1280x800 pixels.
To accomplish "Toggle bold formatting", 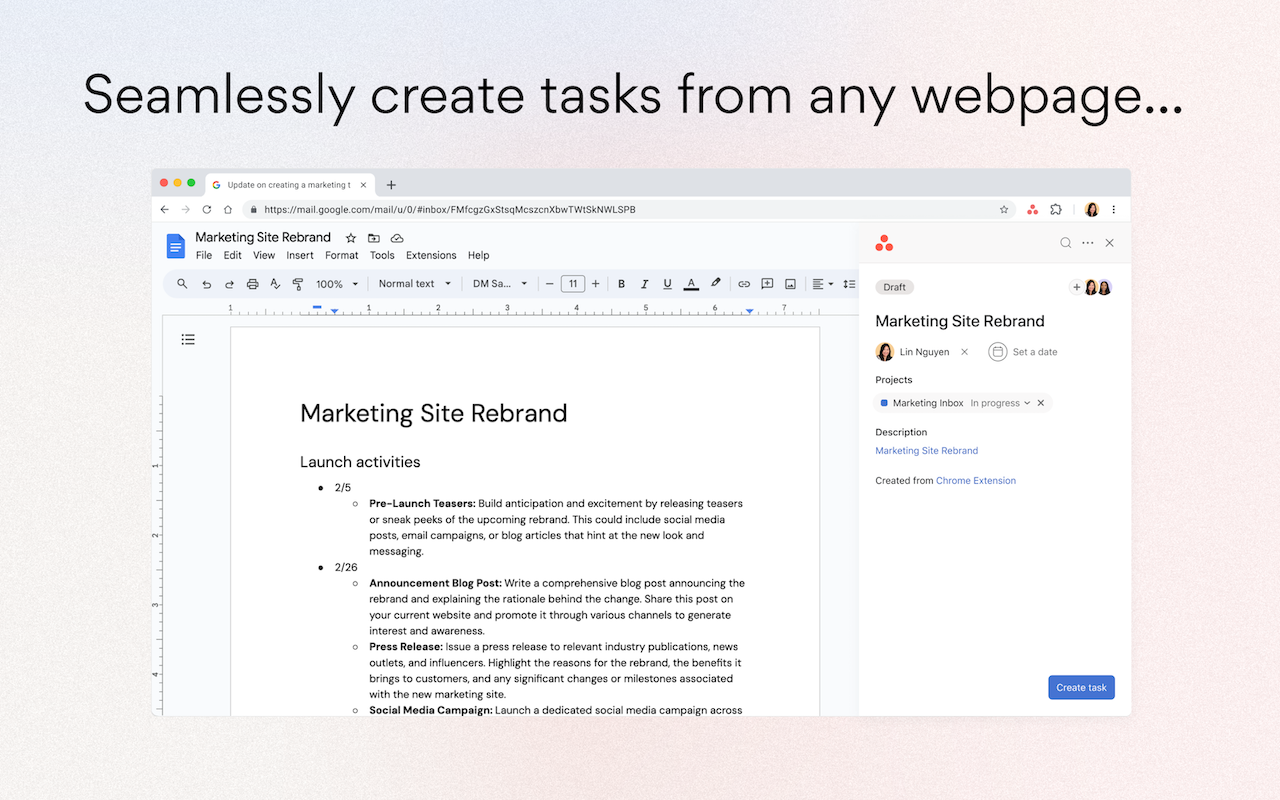I will tap(621, 284).
